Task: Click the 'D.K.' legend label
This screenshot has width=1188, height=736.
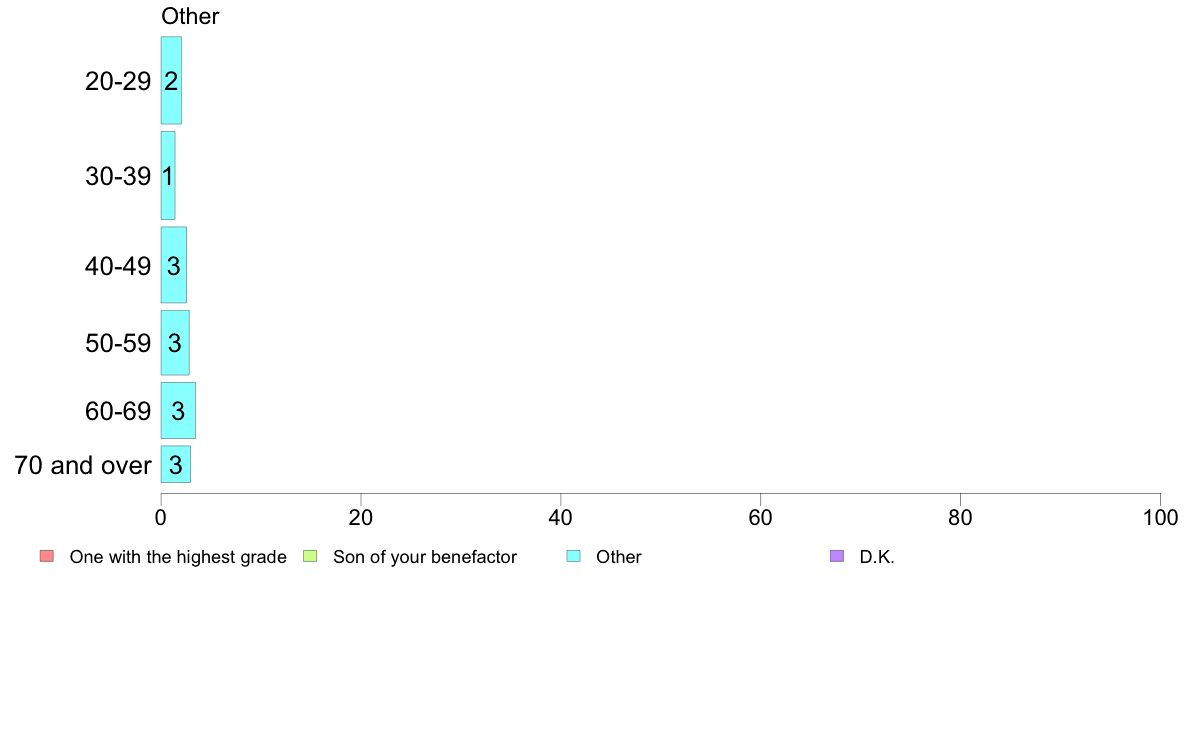Action: 877,557
